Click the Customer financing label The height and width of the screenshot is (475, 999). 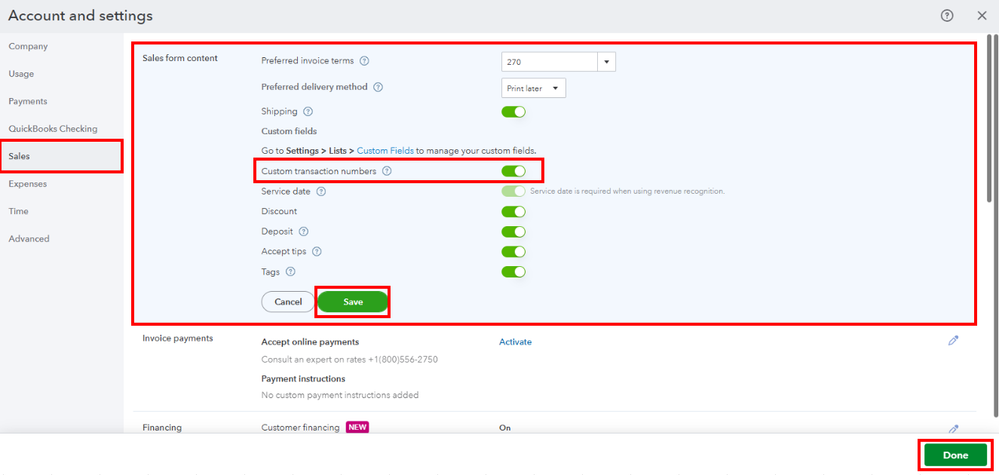(x=300, y=427)
